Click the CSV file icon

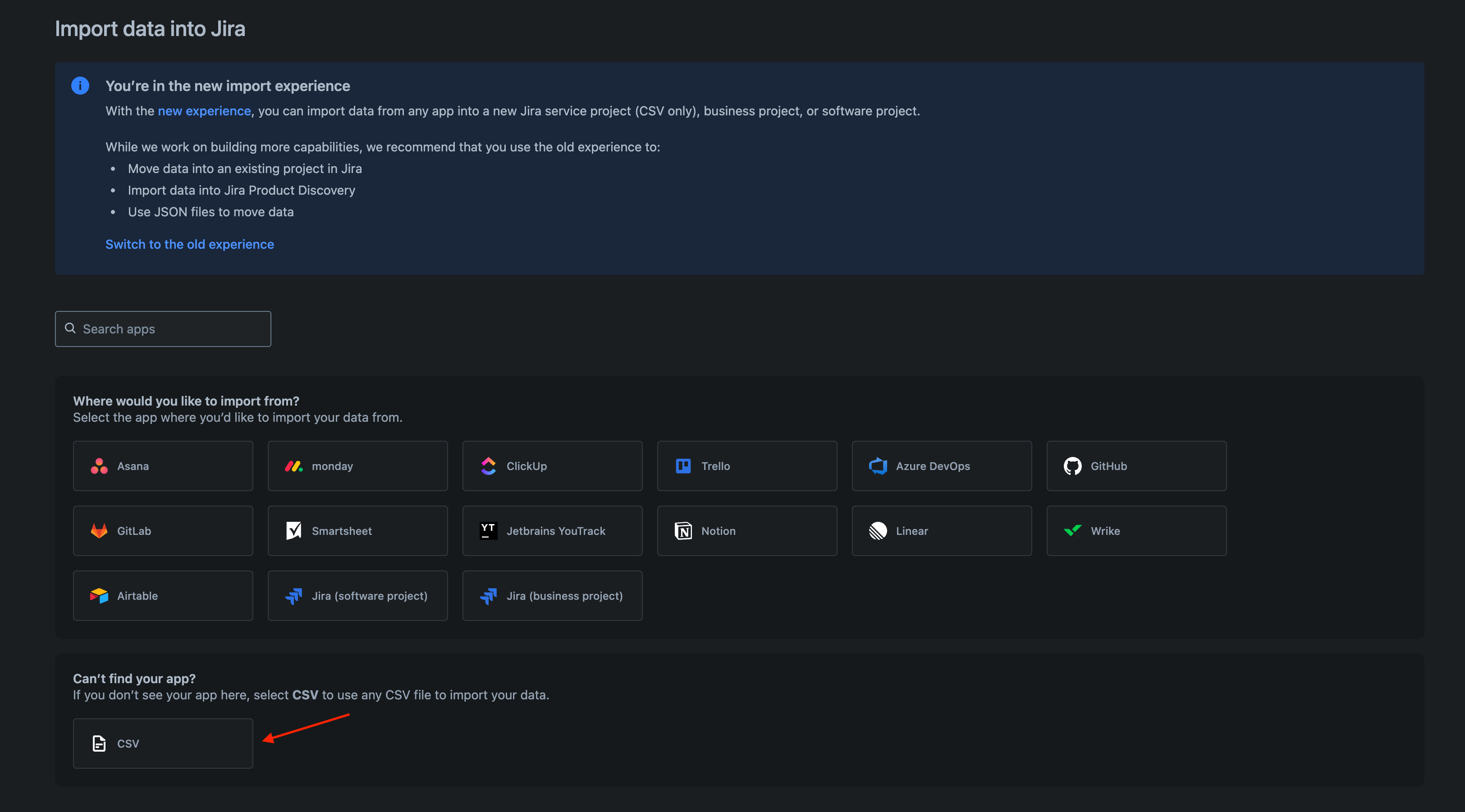99,743
